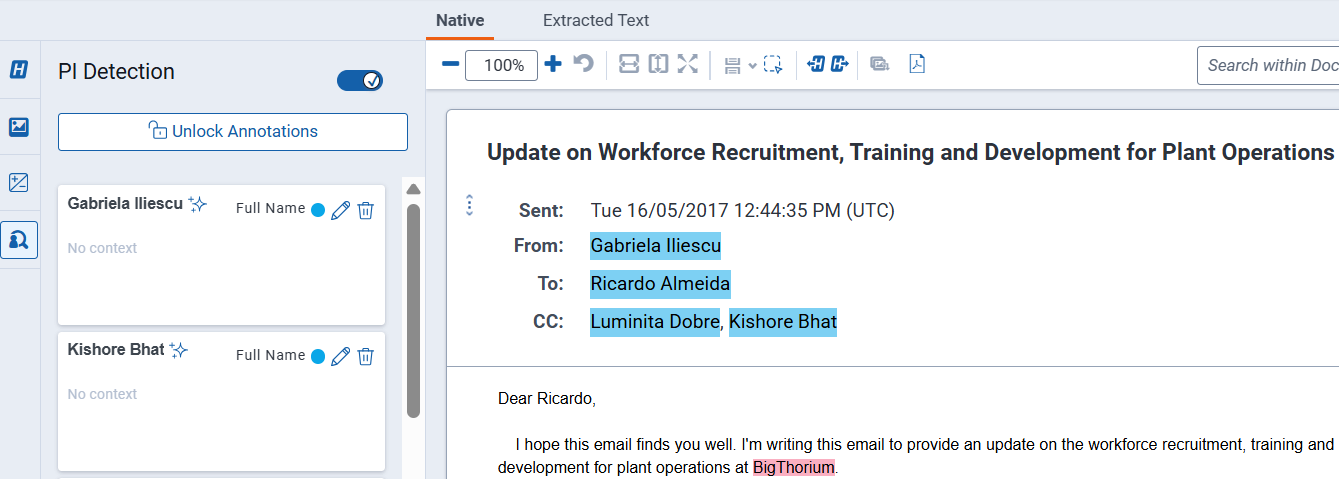Viewport: 1339px width, 479px height.
Task: Click the PDF export icon
Action: (917, 65)
